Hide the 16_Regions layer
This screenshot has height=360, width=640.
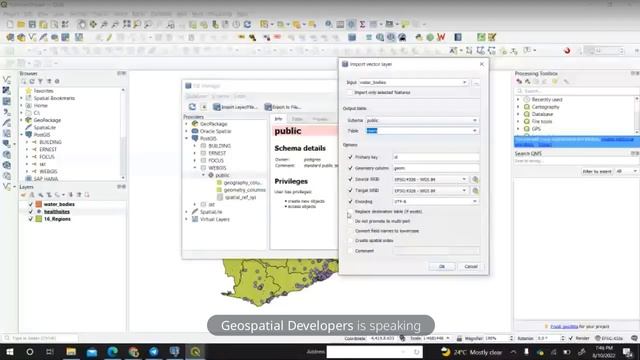point(31,219)
